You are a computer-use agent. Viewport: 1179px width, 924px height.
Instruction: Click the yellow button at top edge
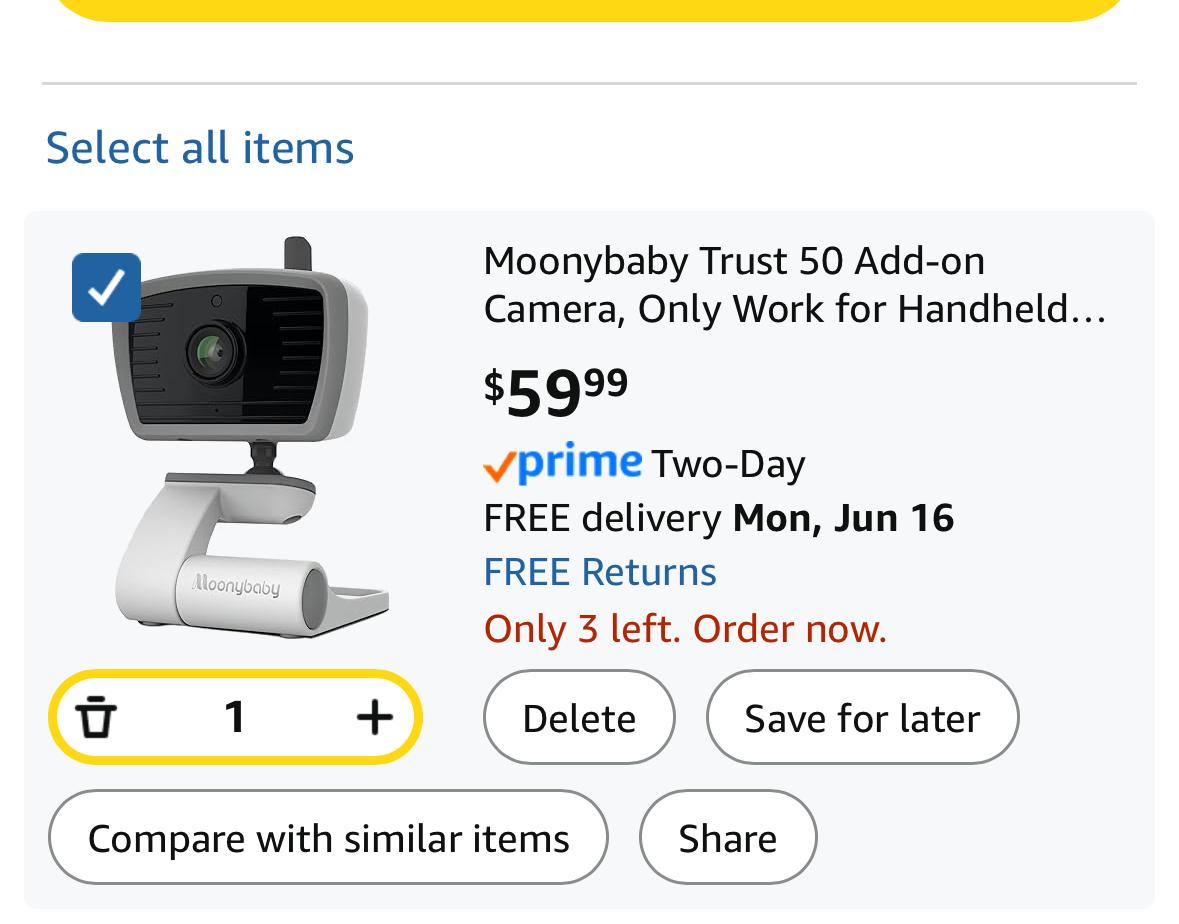click(x=590, y=10)
